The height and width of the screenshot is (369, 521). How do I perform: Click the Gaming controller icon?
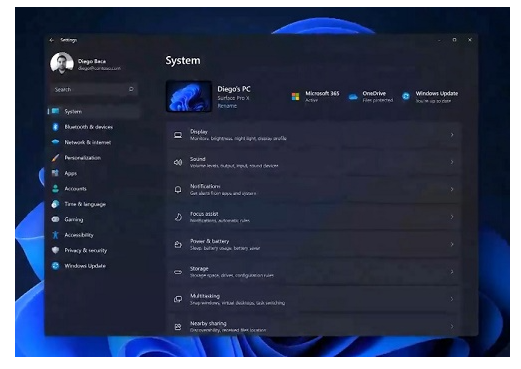56,219
